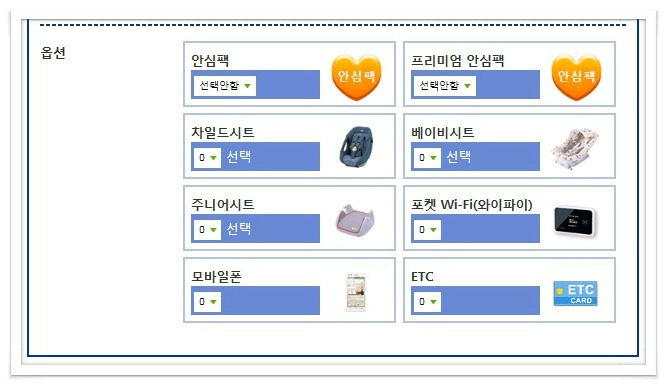The image size is (667, 385).
Task: Expand the 베이비시트 quantity dropdown
Action: pyautogui.click(x=427, y=157)
